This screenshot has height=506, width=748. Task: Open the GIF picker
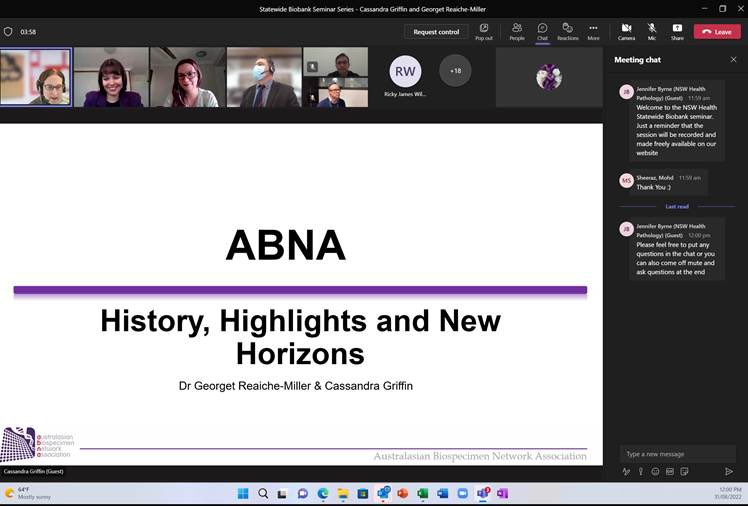click(x=670, y=471)
